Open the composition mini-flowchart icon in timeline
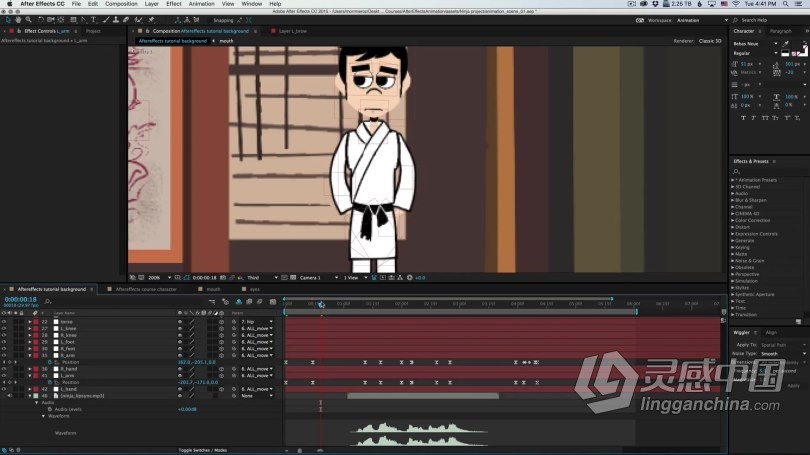This screenshot has height=455, width=810. 212,302
